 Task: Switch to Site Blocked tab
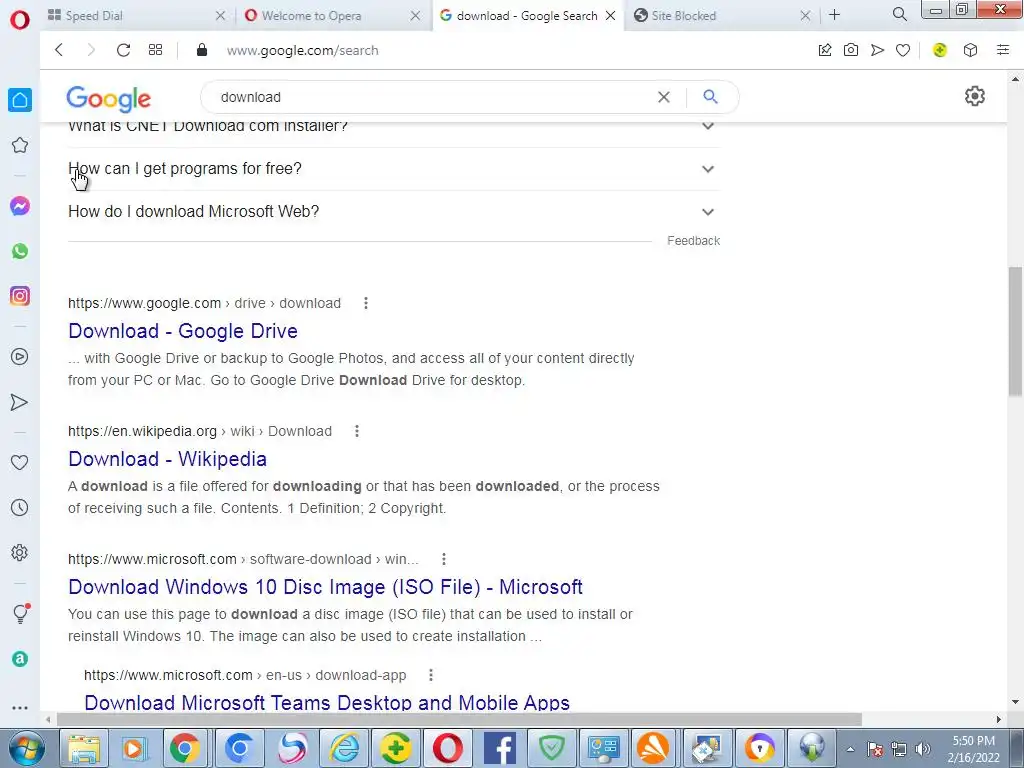[x=722, y=15]
